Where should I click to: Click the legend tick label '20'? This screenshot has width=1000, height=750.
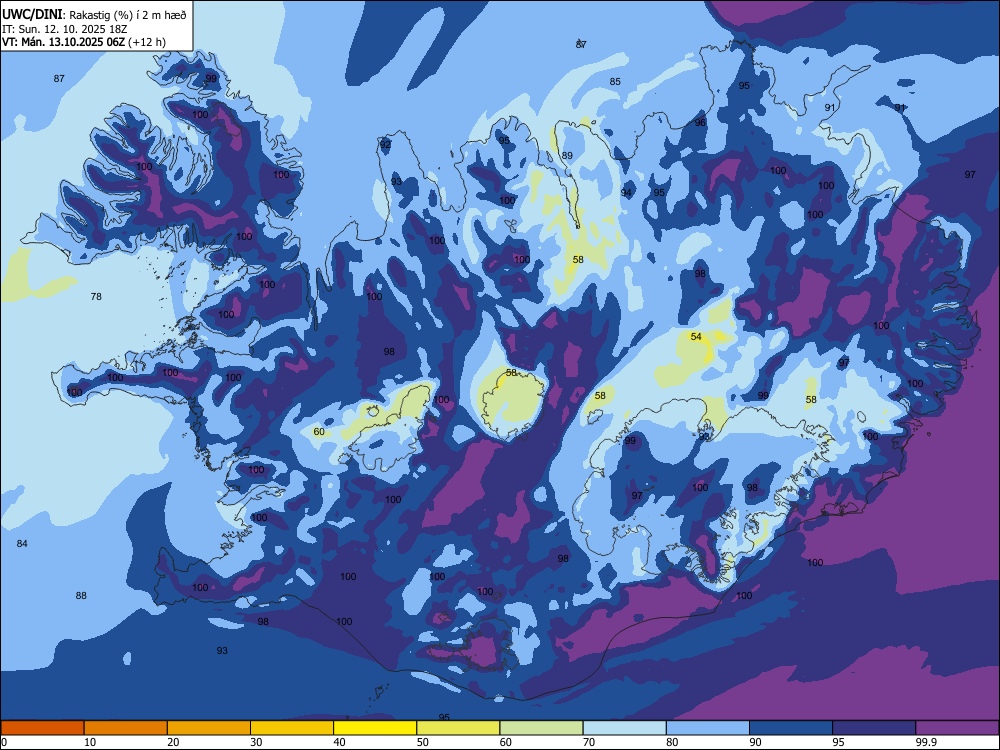173,742
